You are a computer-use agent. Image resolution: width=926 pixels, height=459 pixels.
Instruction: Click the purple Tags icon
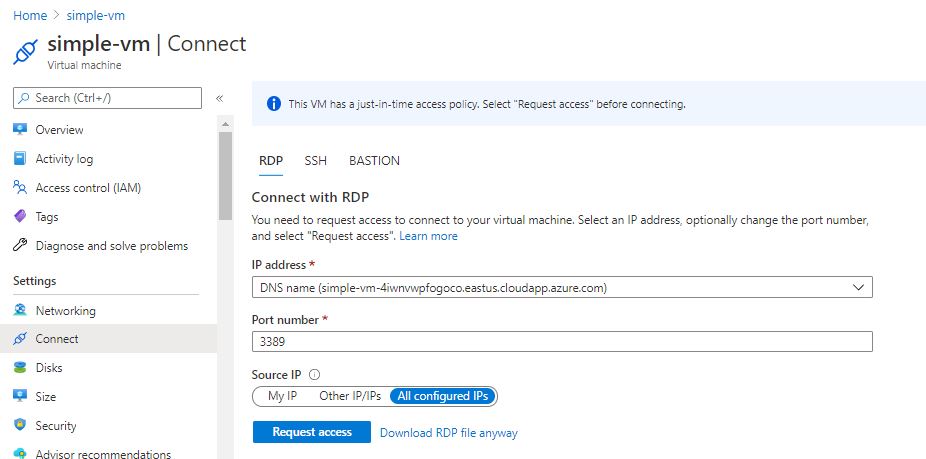point(20,216)
